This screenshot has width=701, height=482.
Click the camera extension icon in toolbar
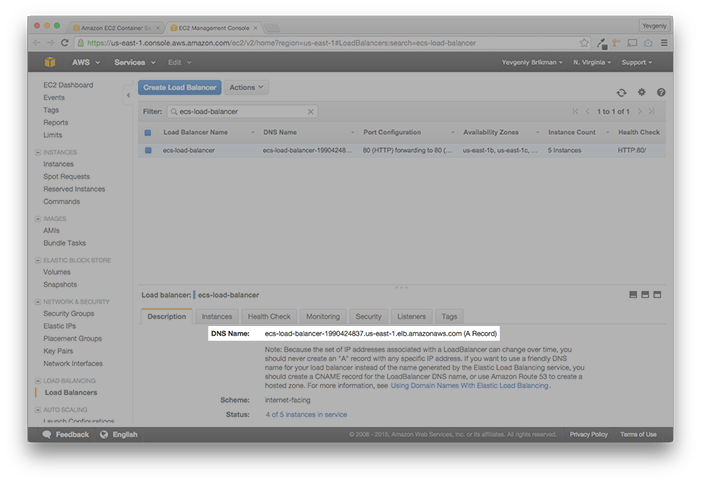click(648, 43)
